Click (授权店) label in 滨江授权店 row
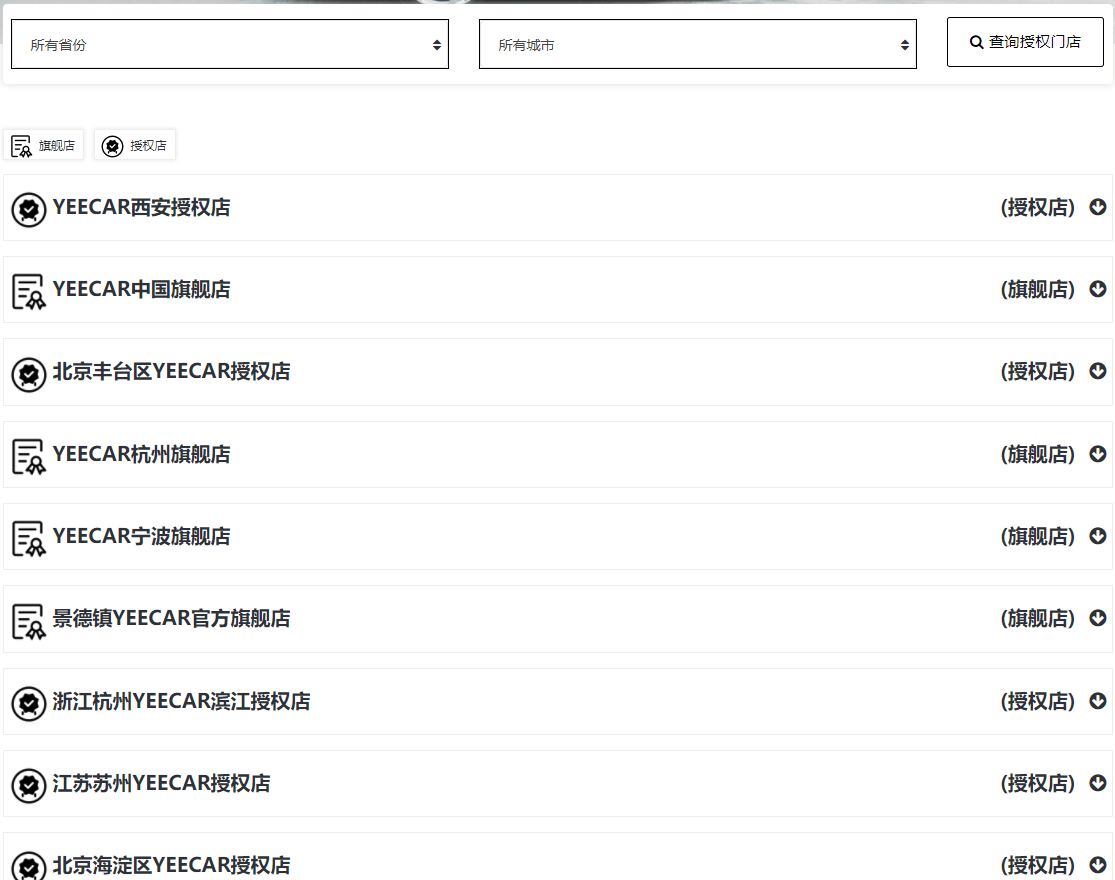Image resolution: width=1115 pixels, height=880 pixels. [1037, 702]
